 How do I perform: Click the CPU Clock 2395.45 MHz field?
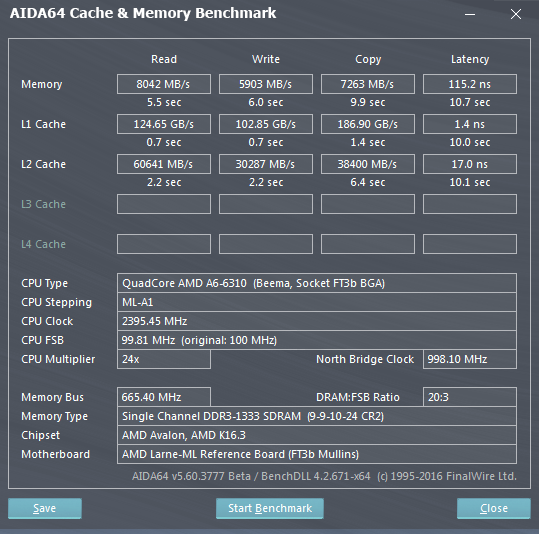click(x=317, y=321)
